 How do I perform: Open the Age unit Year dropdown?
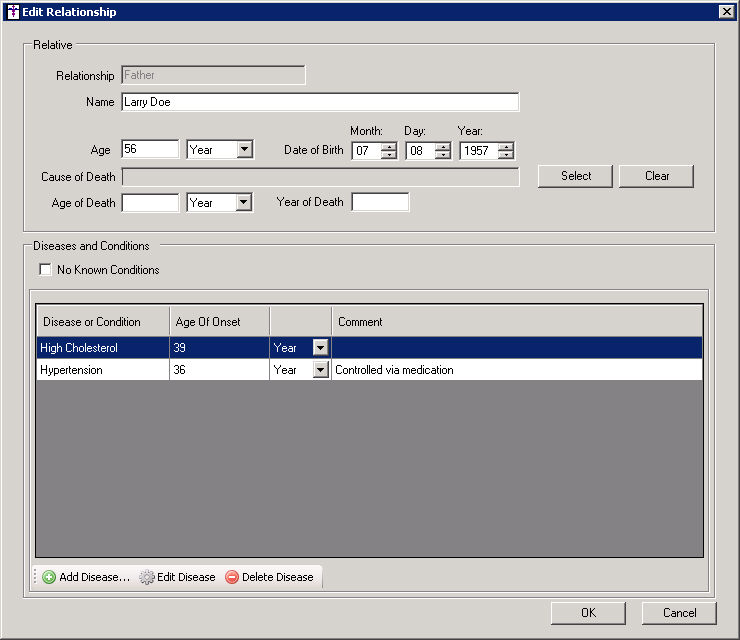tap(244, 150)
